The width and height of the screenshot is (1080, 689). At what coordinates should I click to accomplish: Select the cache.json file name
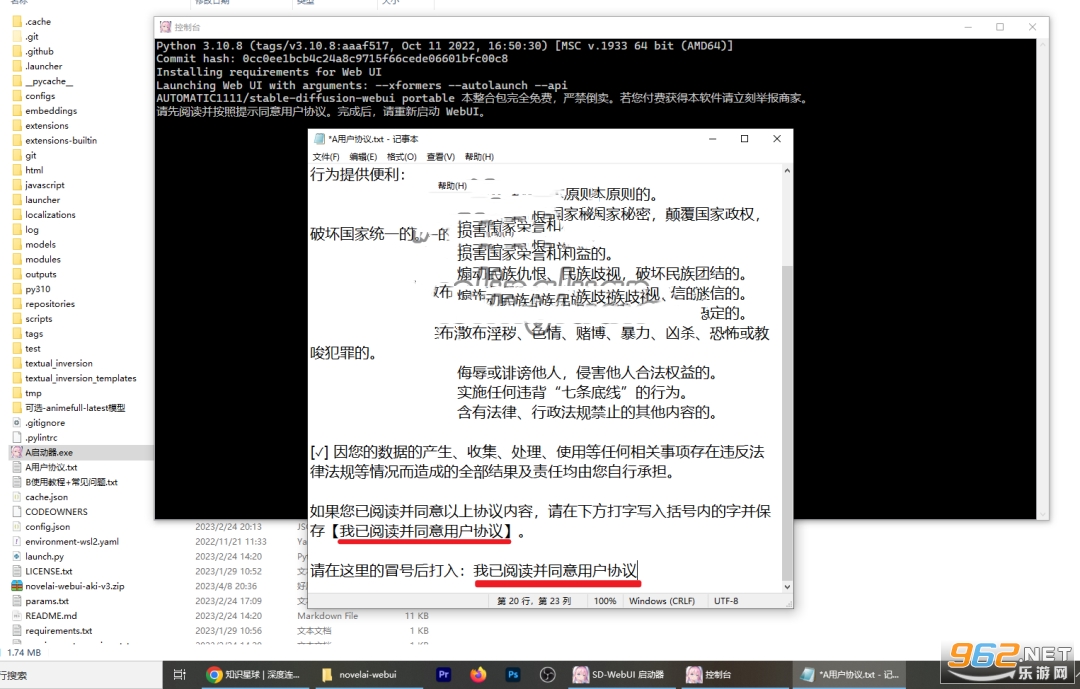pyautogui.click(x=46, y=497)
